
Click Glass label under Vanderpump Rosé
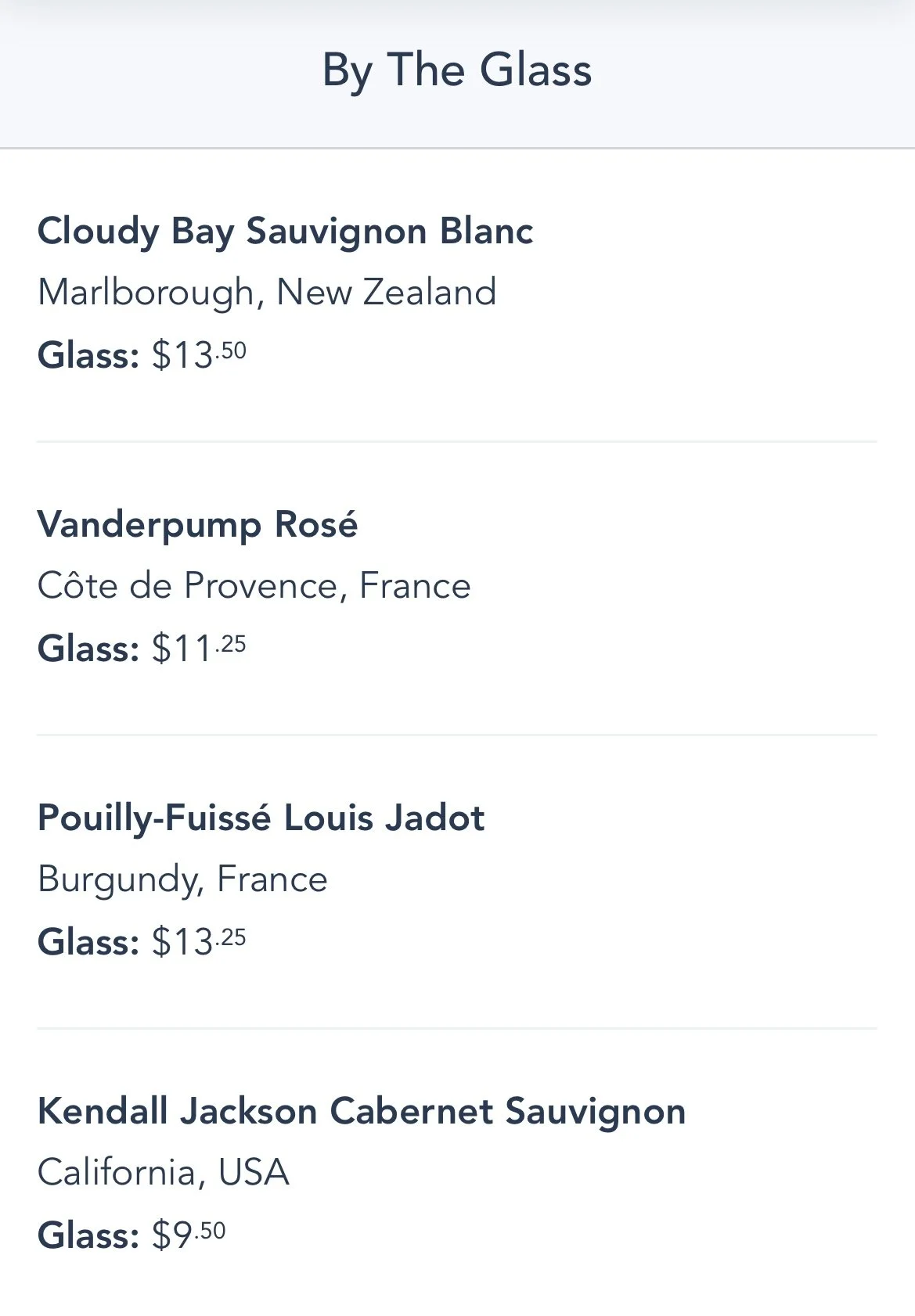88,649
